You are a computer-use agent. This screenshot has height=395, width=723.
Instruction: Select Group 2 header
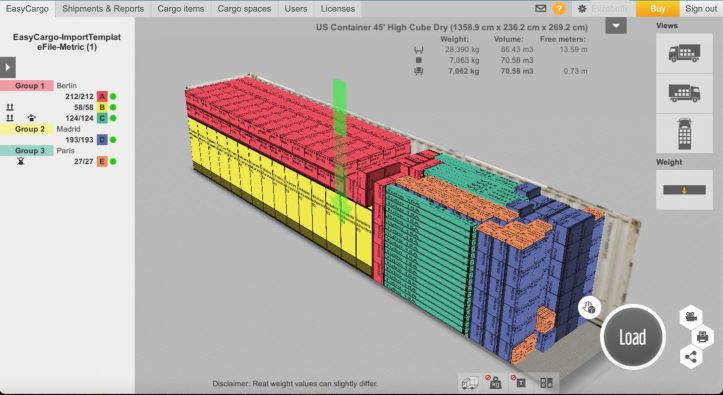click(27, 129)
